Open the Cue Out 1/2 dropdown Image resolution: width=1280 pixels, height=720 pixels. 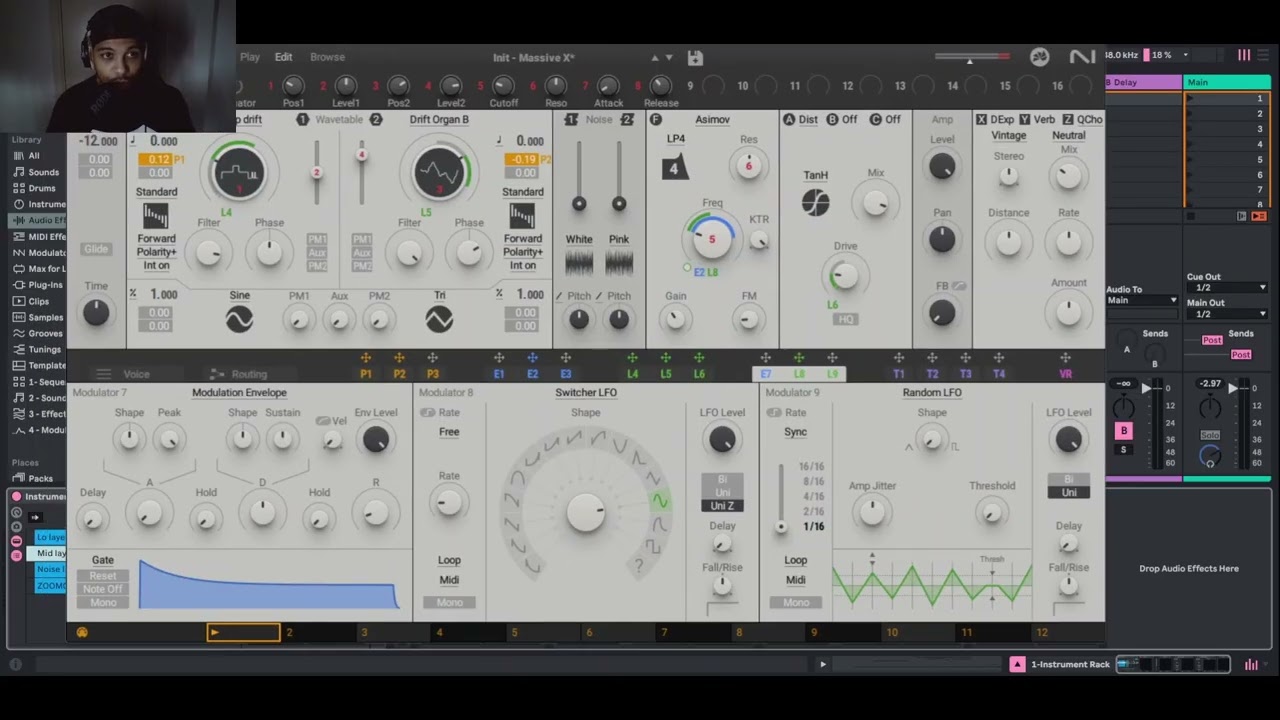pyautogui.click(x=1226, y=288)
